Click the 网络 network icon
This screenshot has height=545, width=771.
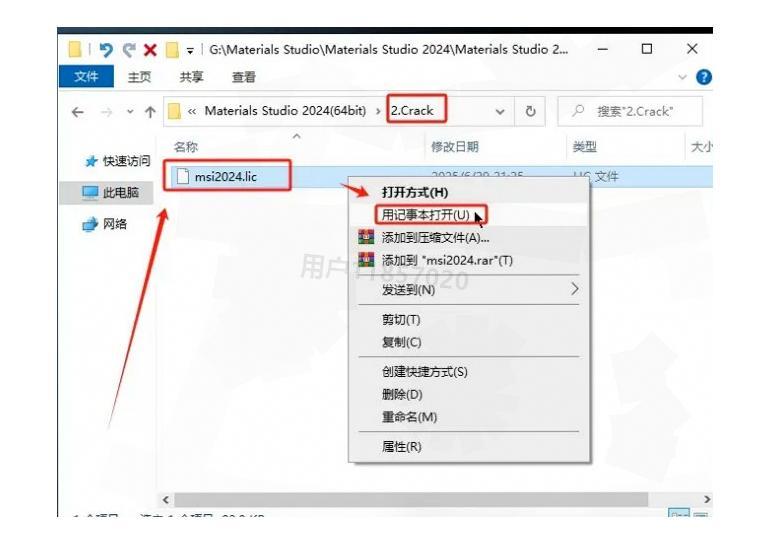[90, 224]
